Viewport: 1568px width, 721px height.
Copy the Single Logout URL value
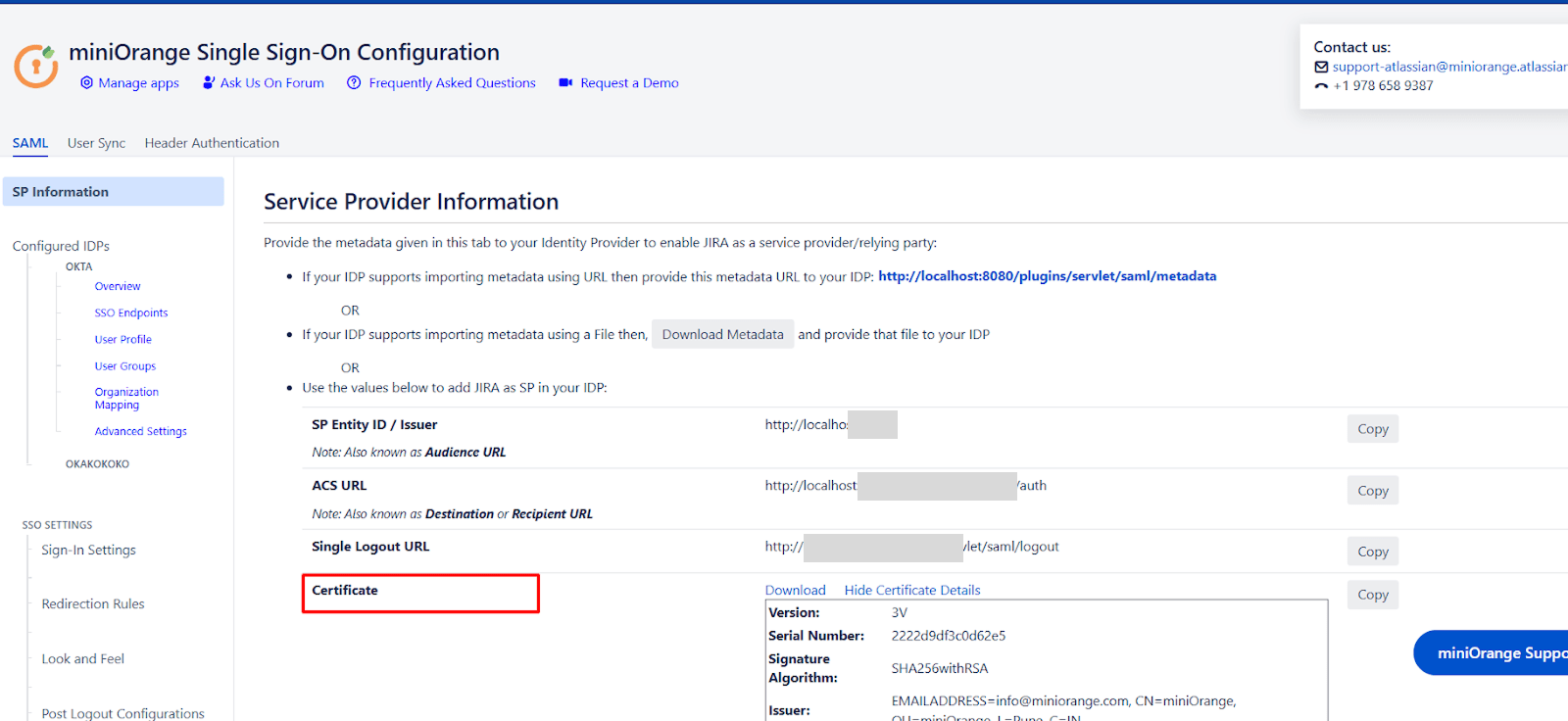pyautogui.click(x=1372, y=552)
